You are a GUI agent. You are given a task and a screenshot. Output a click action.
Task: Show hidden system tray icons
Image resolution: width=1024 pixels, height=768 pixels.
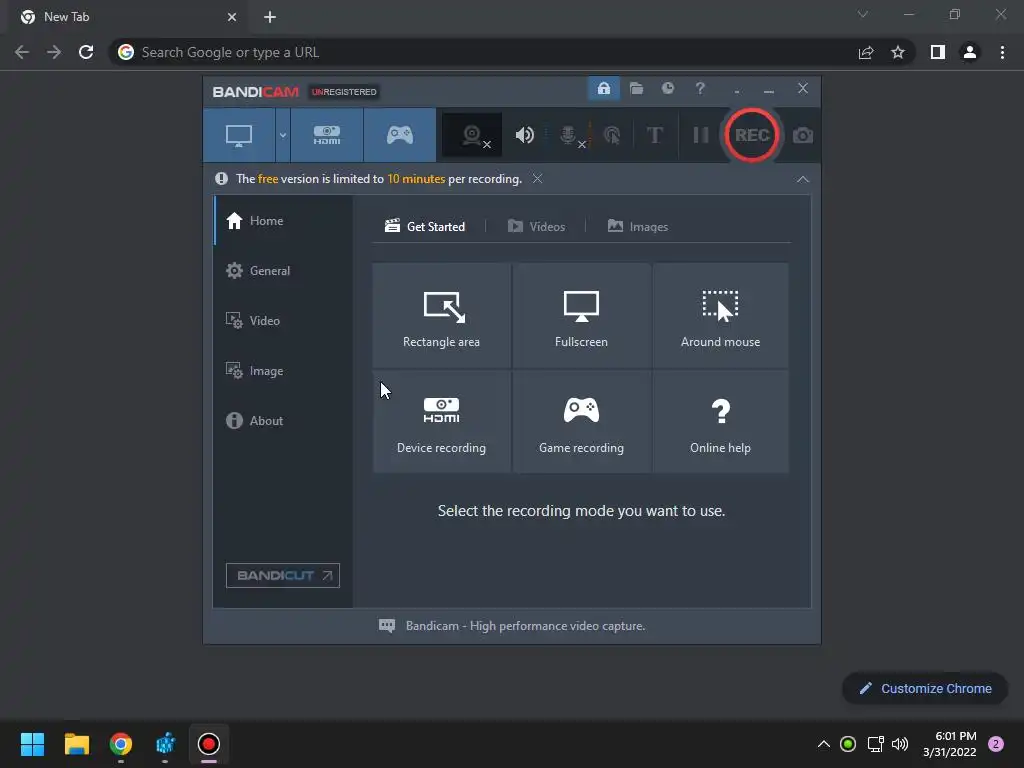(824, 744)
